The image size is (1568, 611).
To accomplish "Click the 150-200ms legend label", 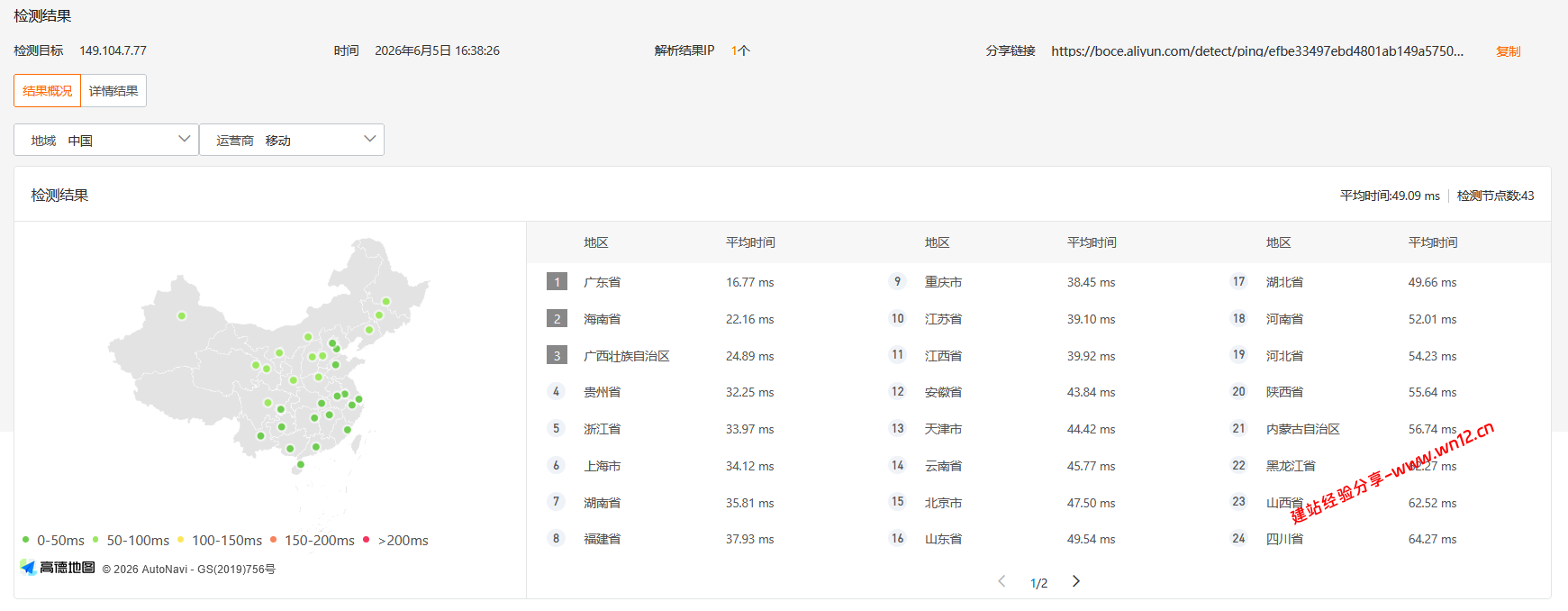I will (320, 541).
